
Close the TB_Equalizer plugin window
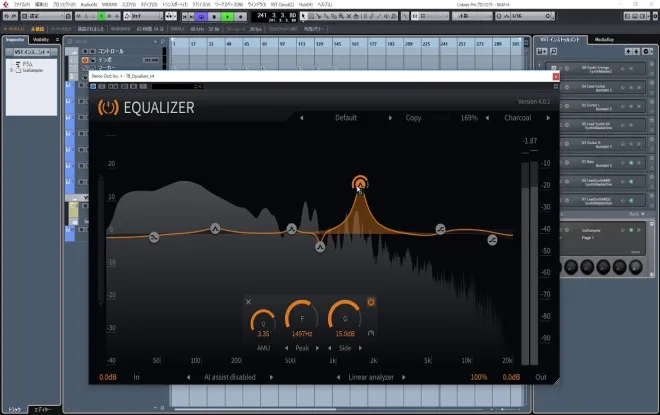(556, 76)
